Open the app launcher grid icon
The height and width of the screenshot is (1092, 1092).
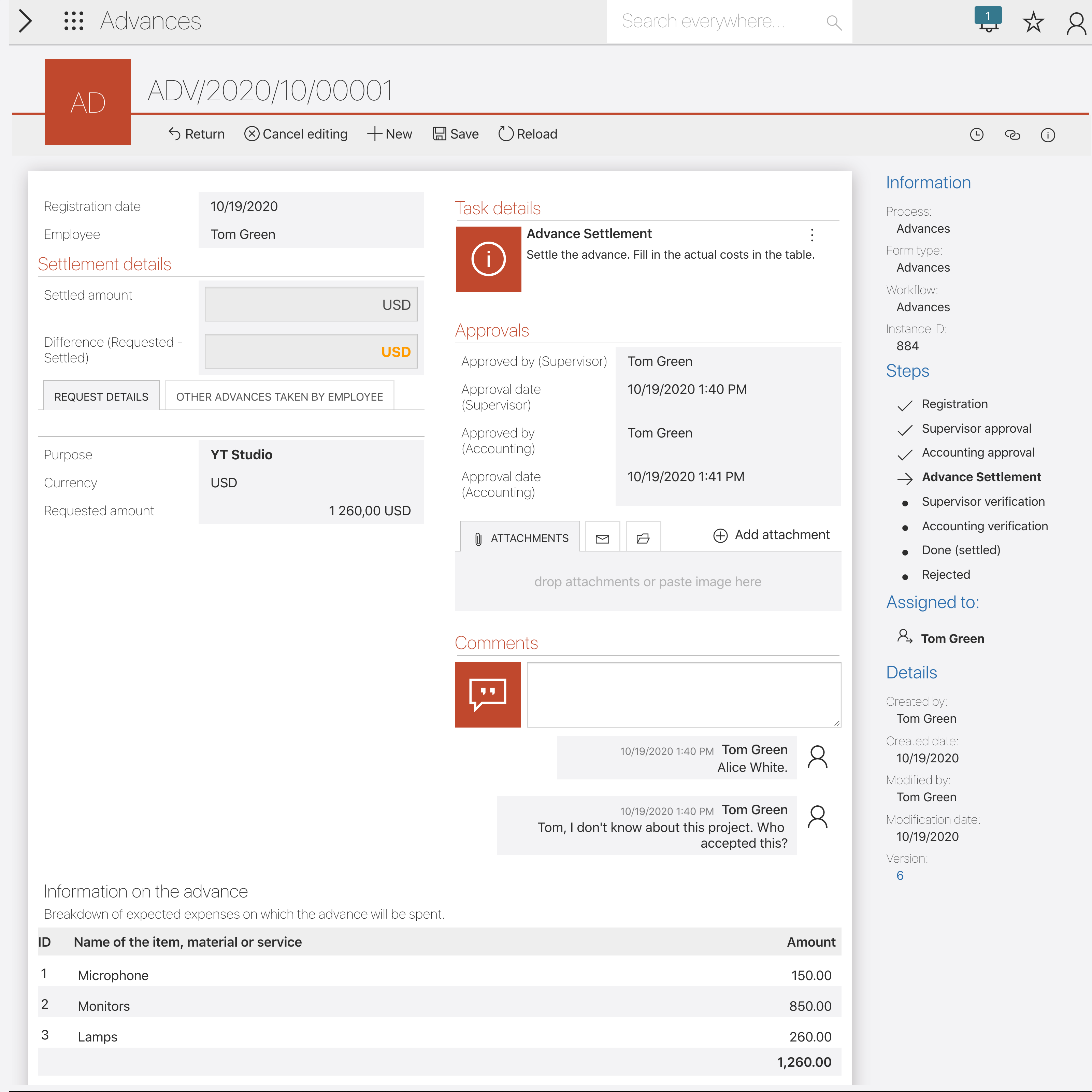coord(73,21)
